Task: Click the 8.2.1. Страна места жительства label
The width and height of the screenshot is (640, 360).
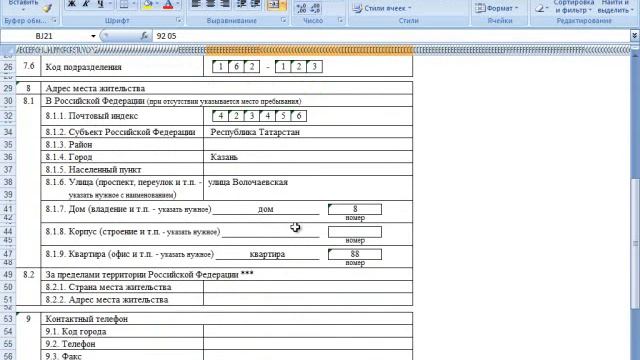Action: [108, 287]
